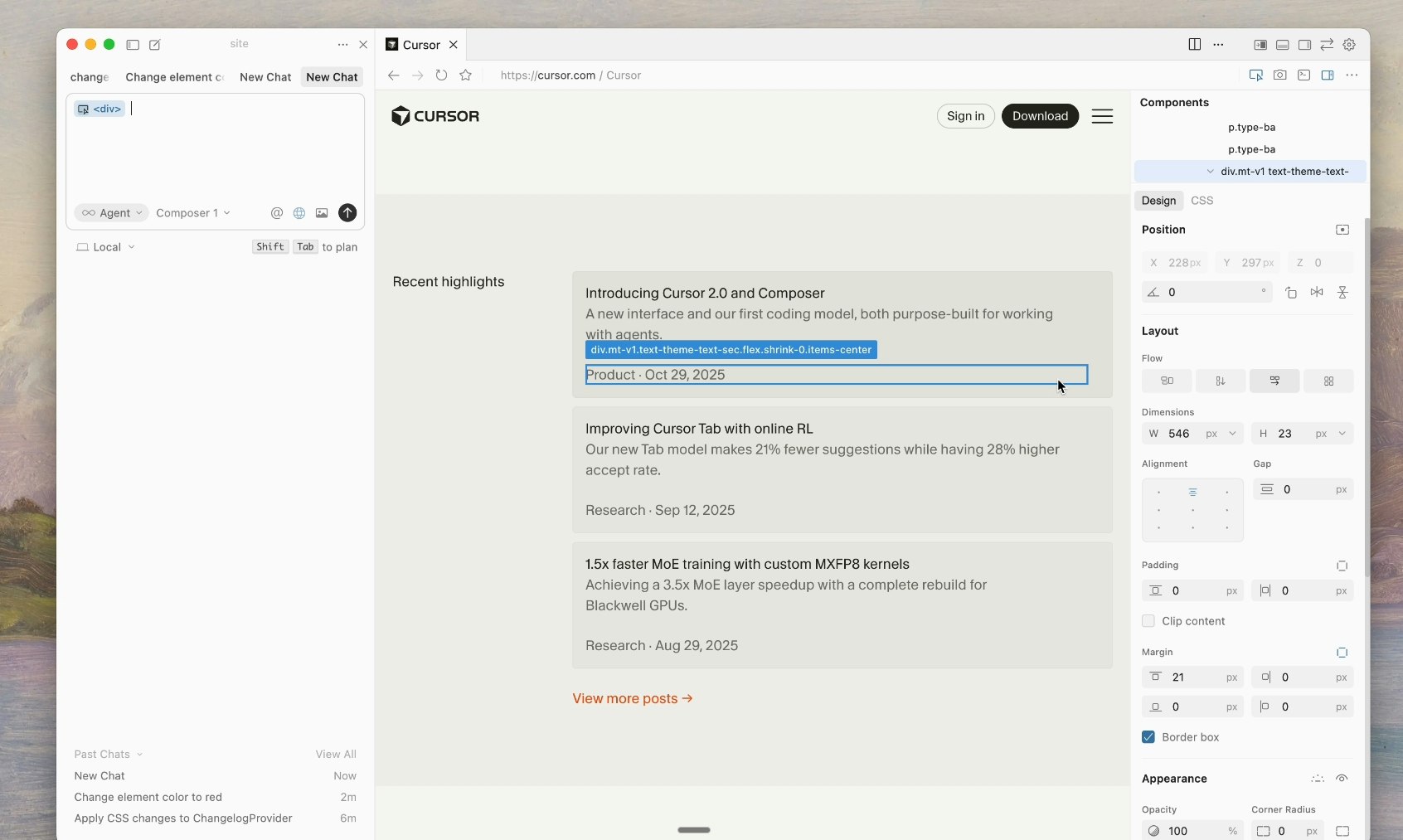Open settings gear in title bar
1403x840 pixels.
click(x=1349, y=45)
